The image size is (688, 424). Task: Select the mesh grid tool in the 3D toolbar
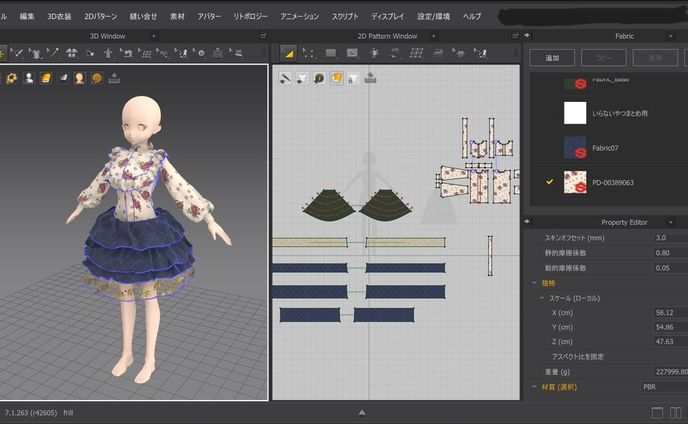(145, 53)
